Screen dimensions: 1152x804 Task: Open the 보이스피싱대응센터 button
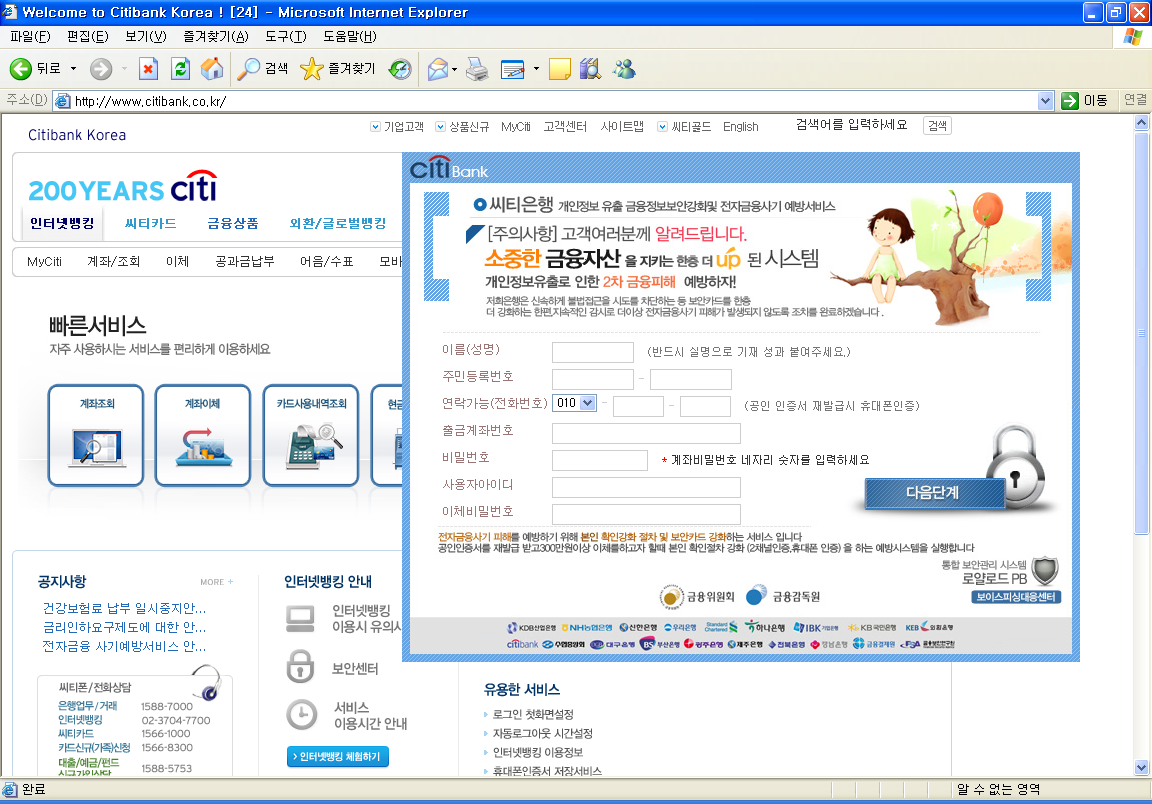pos(1016,597)
